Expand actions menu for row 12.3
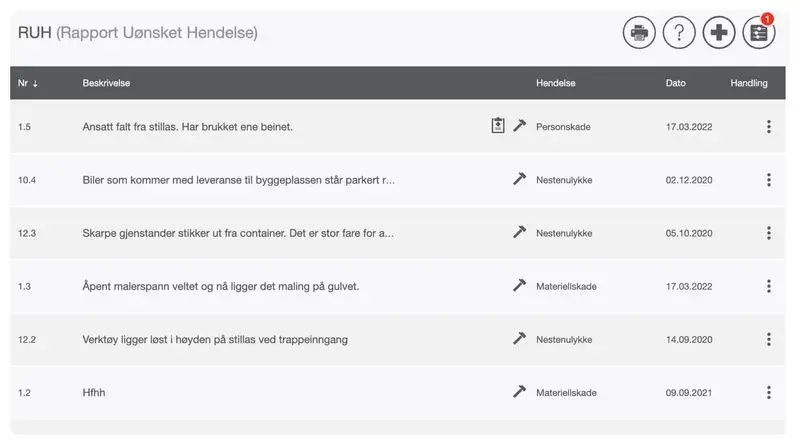This screenshot has height=445, width=800. (x=768, y=233)
